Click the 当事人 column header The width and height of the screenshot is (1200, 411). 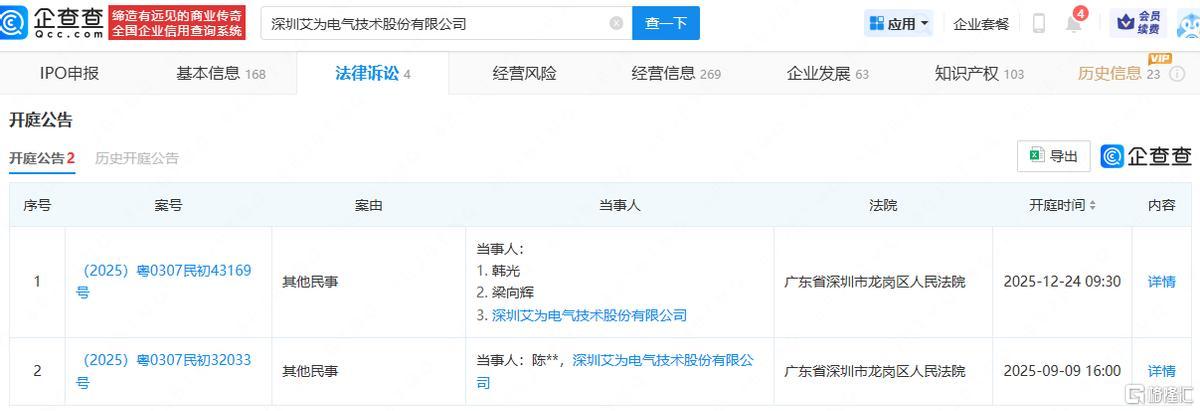[x=619, y=205]
